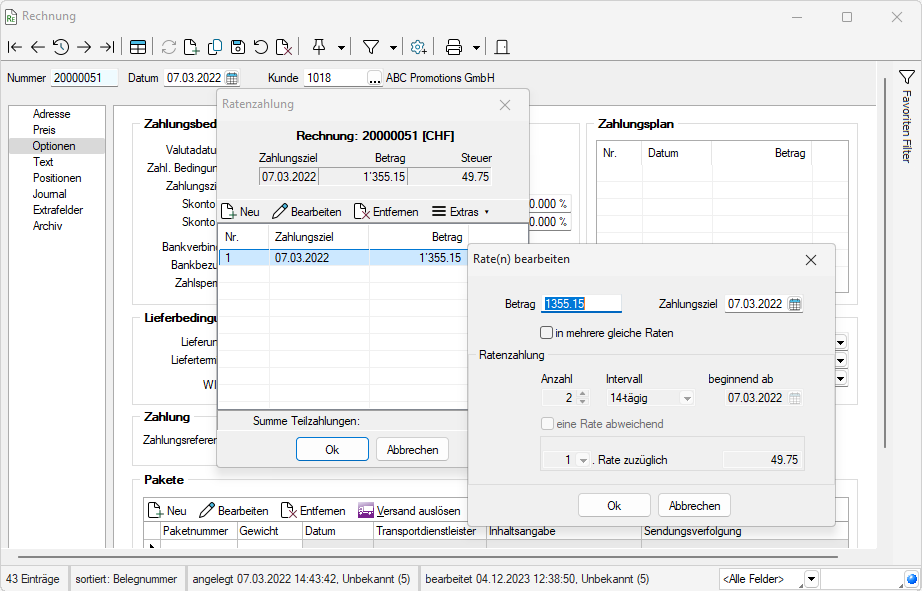Open dropdown arrow next to printer icon

(x=477, y=47)
